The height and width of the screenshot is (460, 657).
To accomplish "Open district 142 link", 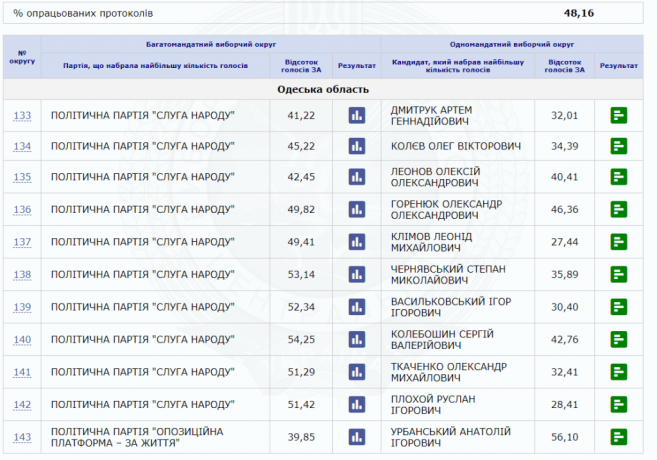I will point(22,405).
